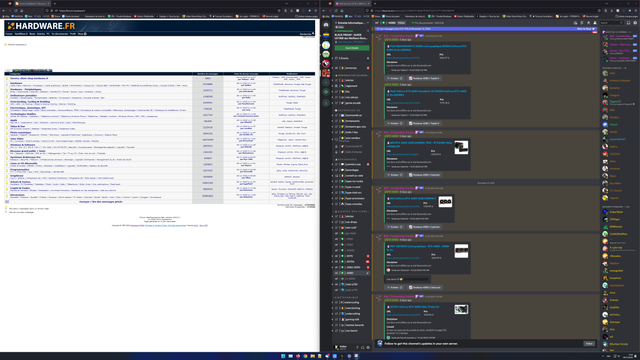The height and width of the screenshot is (360, 640).
Task: Open the Programmation forum category
Action: 20,170
